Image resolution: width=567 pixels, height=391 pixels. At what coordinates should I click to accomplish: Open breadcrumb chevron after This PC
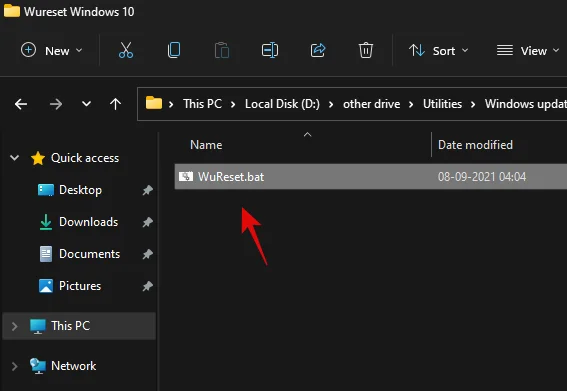point(233,105)
